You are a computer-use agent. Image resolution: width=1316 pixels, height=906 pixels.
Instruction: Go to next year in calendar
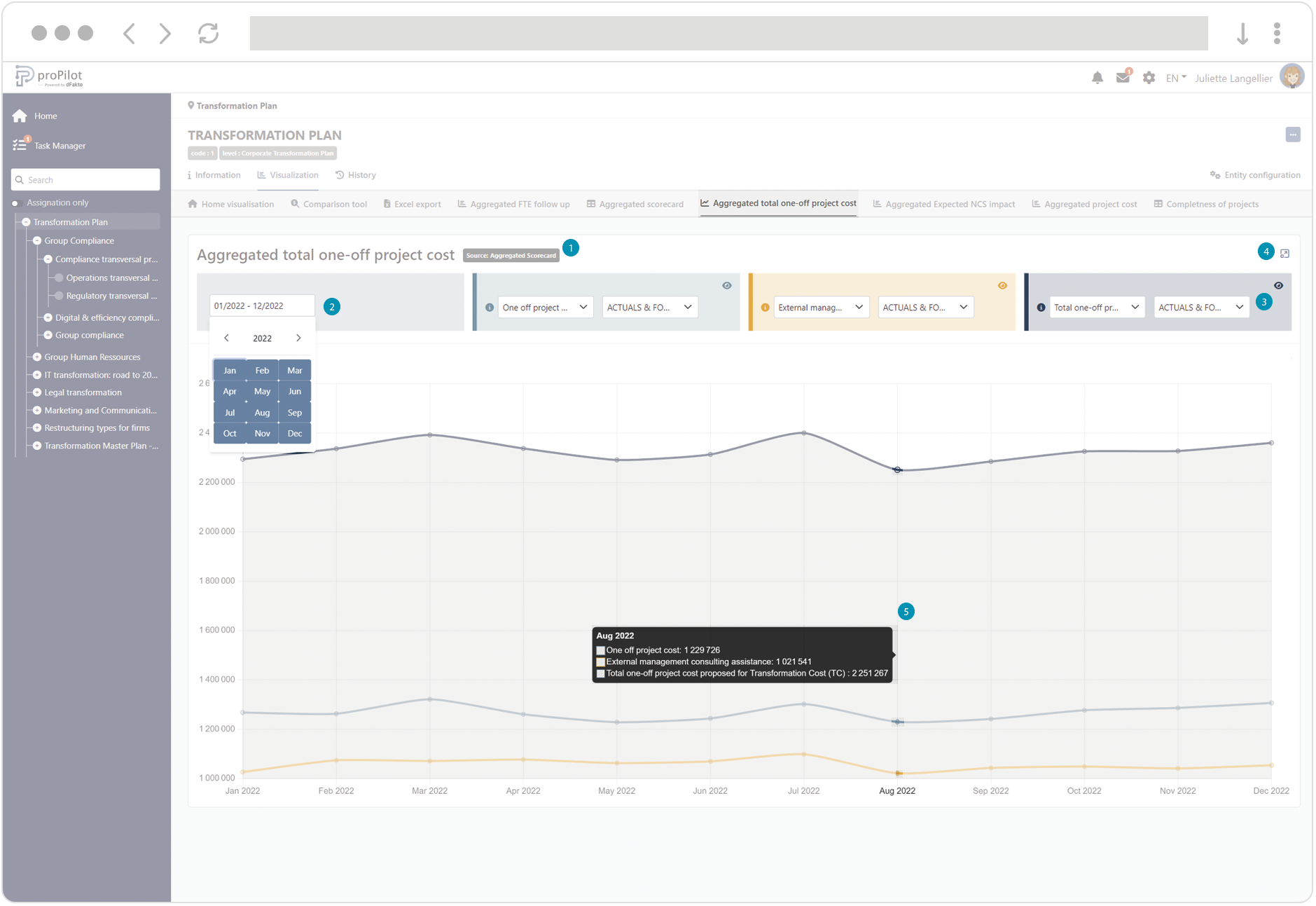click(298, 338)
